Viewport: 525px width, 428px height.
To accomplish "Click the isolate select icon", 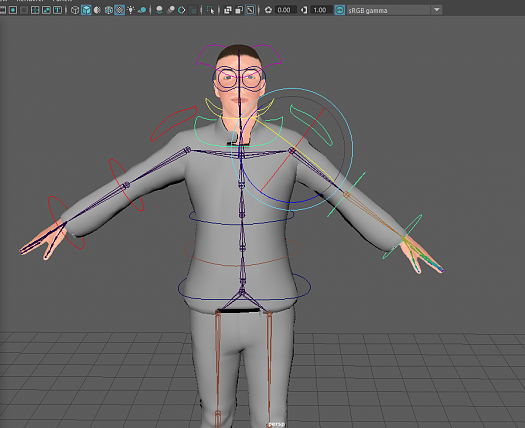I will (x=210, y=10).
